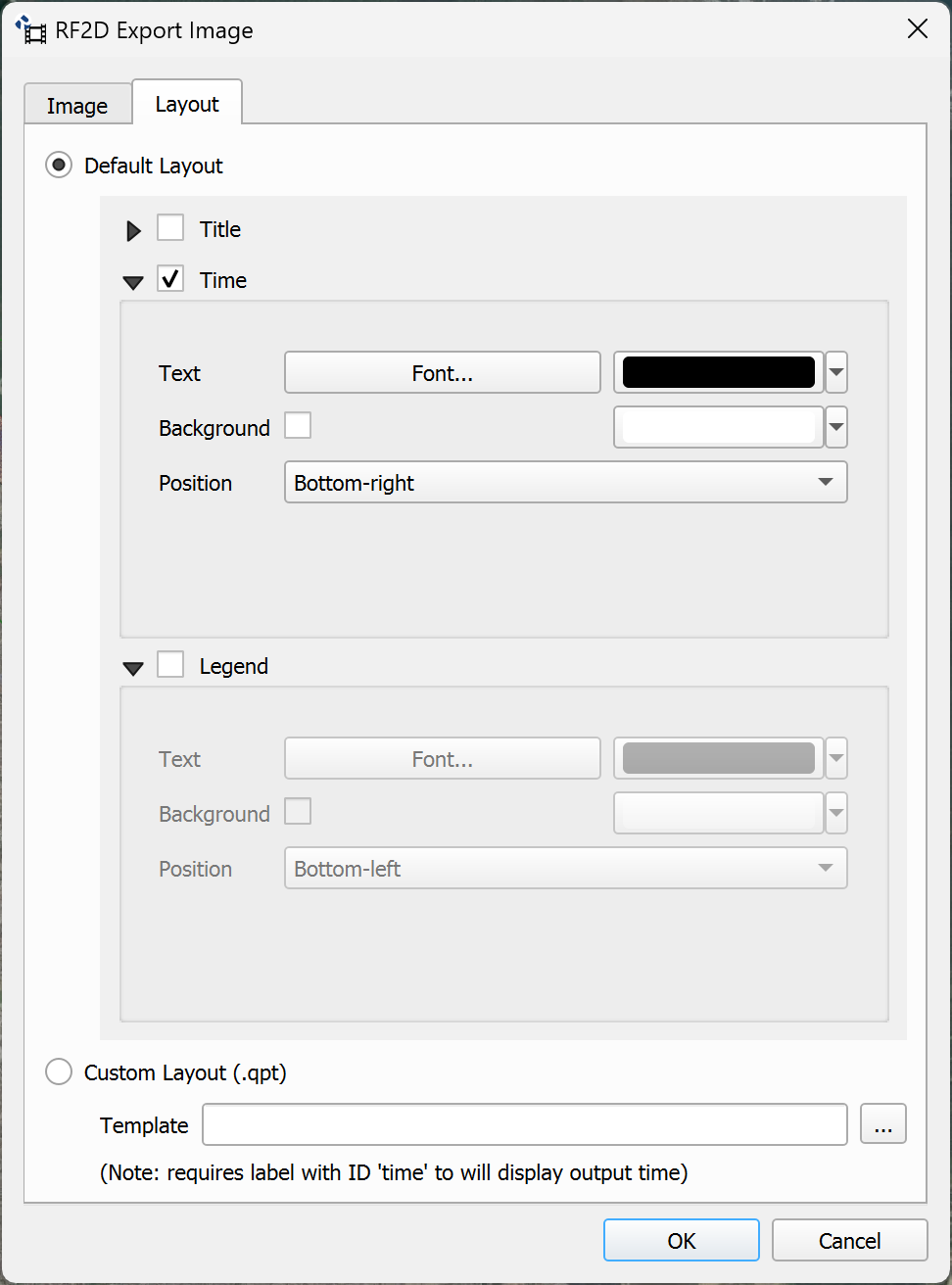
Task: Browse for template with the ... button
Action: pos(882,1124)
